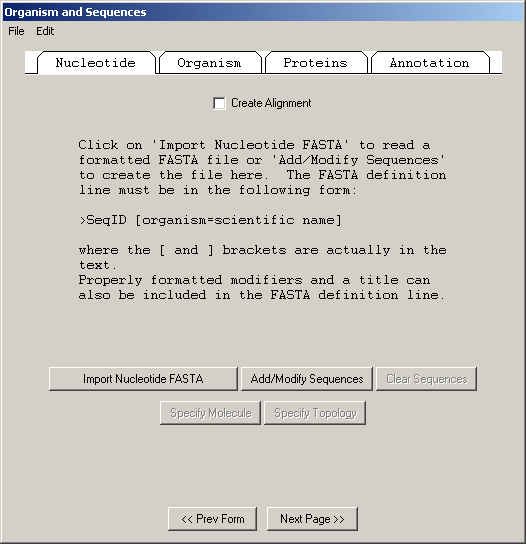Click the 'Import Nucleotide FASTA' instruction paragraph

(x=262, y=168)
